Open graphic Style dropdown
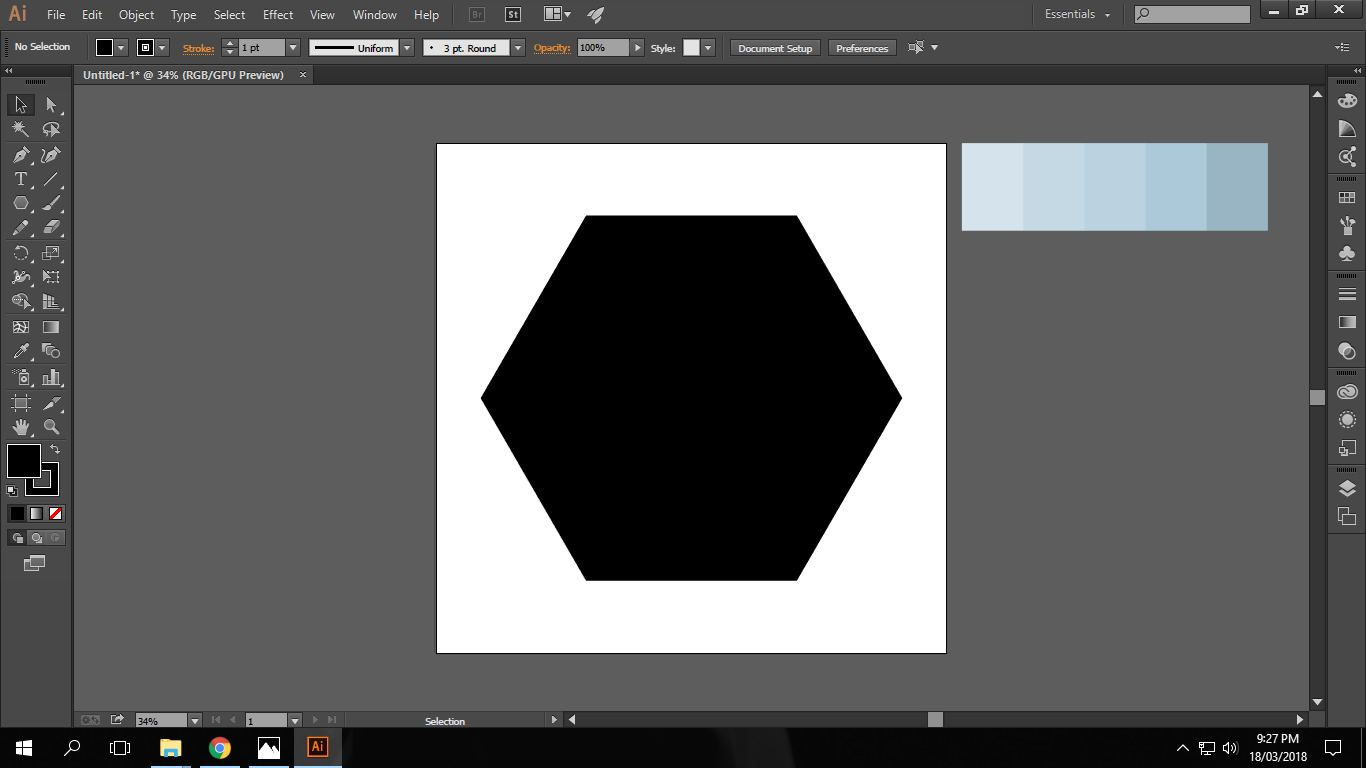1366x768 pixels. (708, 48)
